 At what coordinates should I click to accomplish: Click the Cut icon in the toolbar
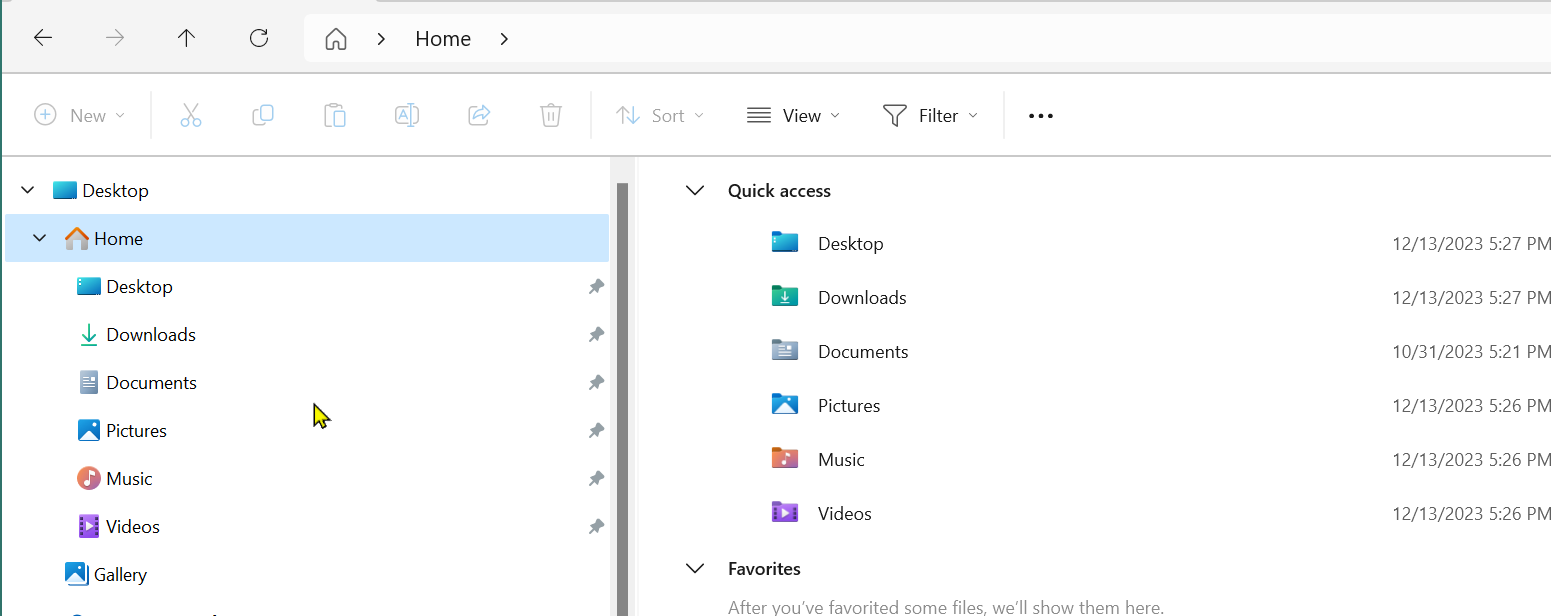tap(191, 115)
